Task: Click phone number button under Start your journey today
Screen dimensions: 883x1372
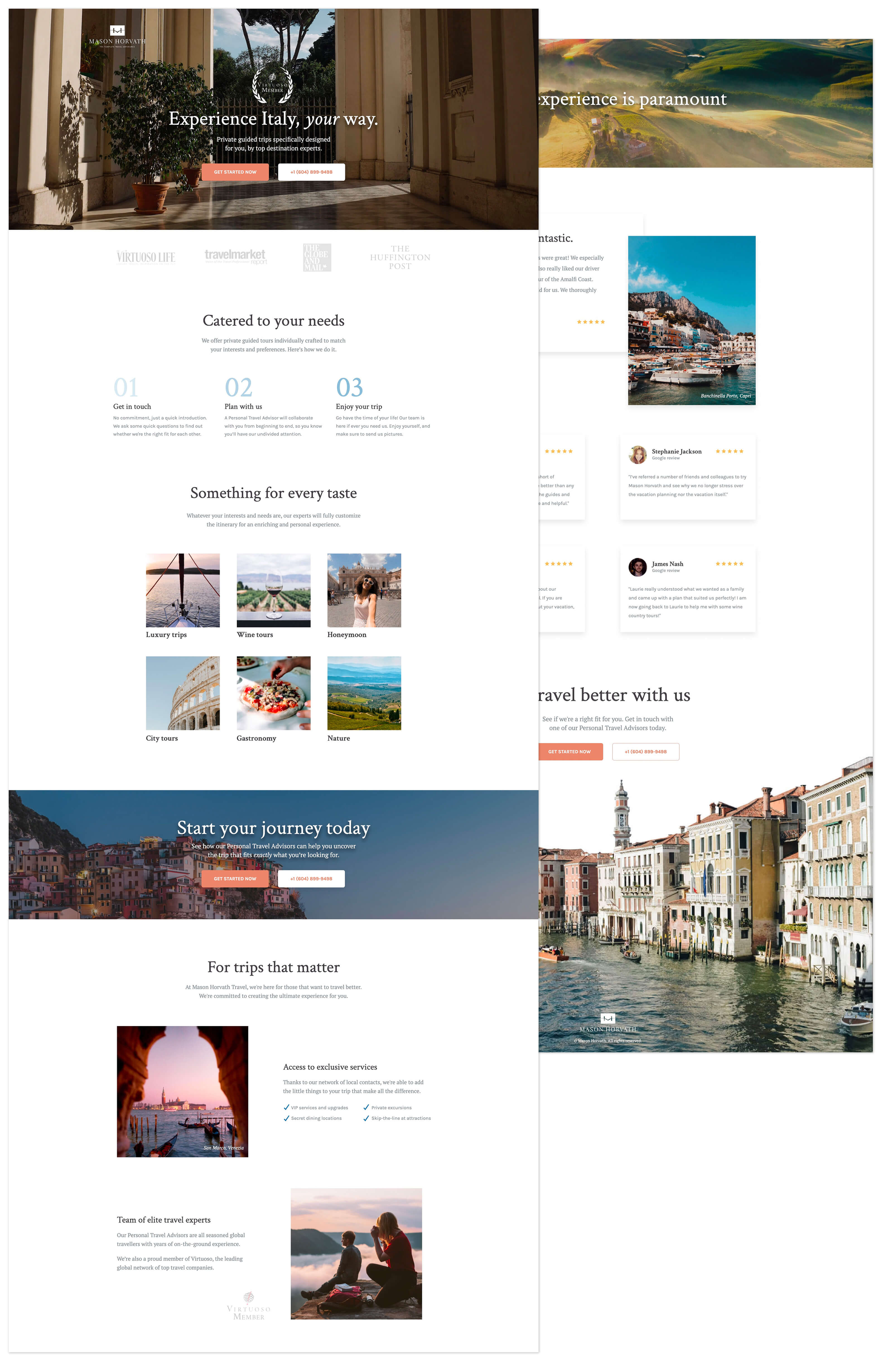Action: [x=311, y=879]
